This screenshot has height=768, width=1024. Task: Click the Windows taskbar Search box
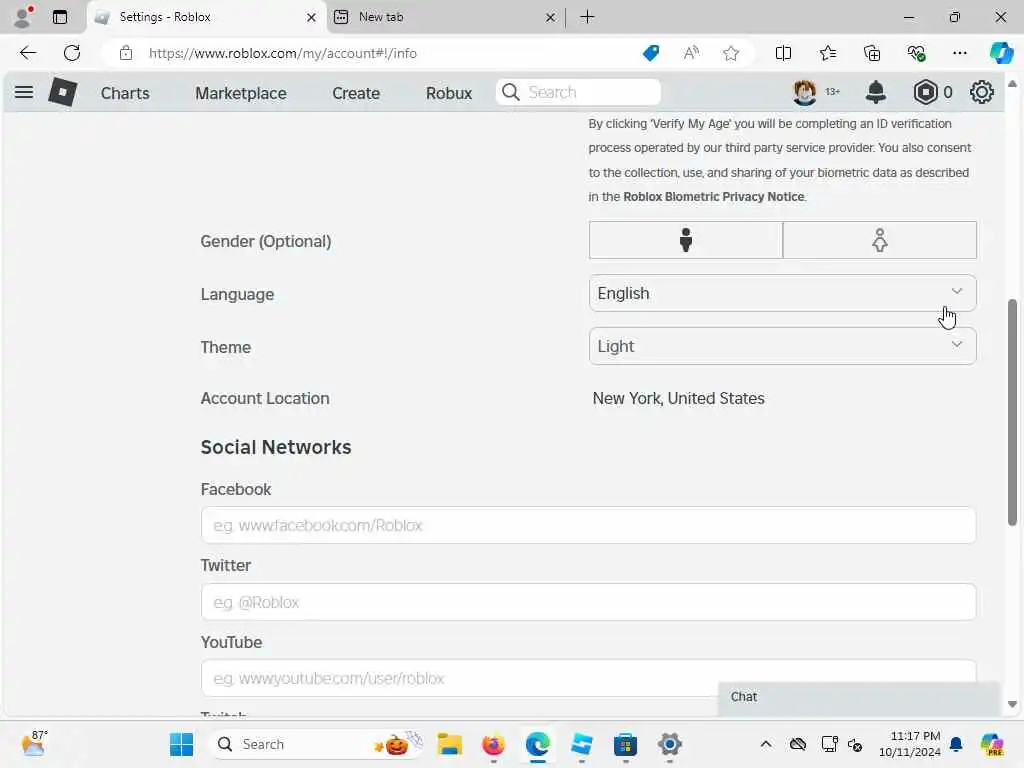coord(316,744)
